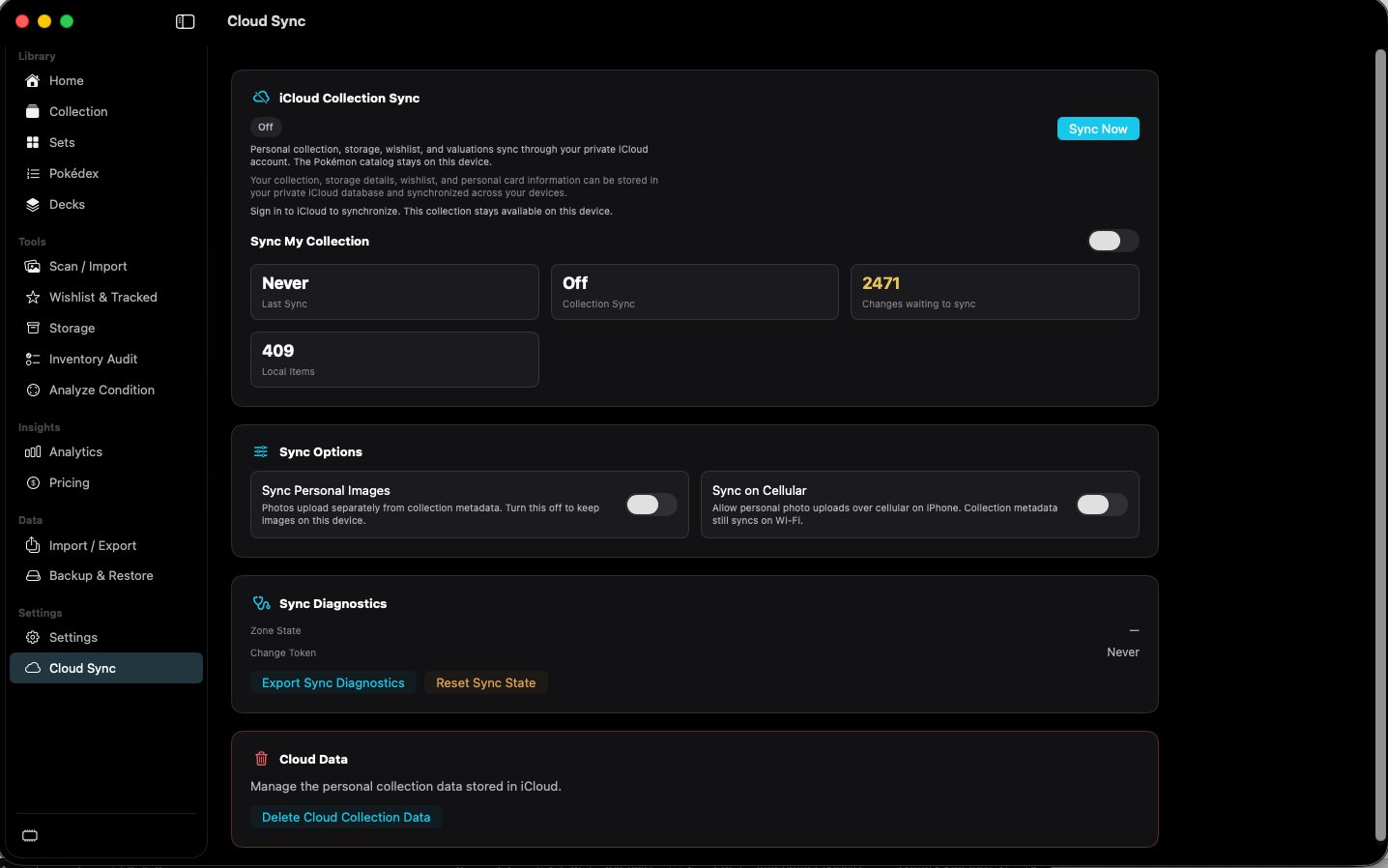Click the 409 Local Items card
This screenshot has height=868, width=1388.
(394, 360)
